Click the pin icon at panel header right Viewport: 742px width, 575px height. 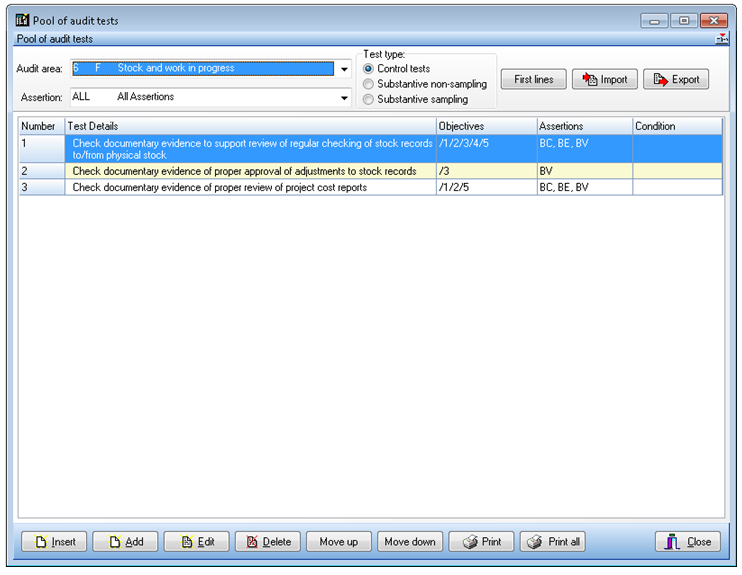tap(722, 38)
